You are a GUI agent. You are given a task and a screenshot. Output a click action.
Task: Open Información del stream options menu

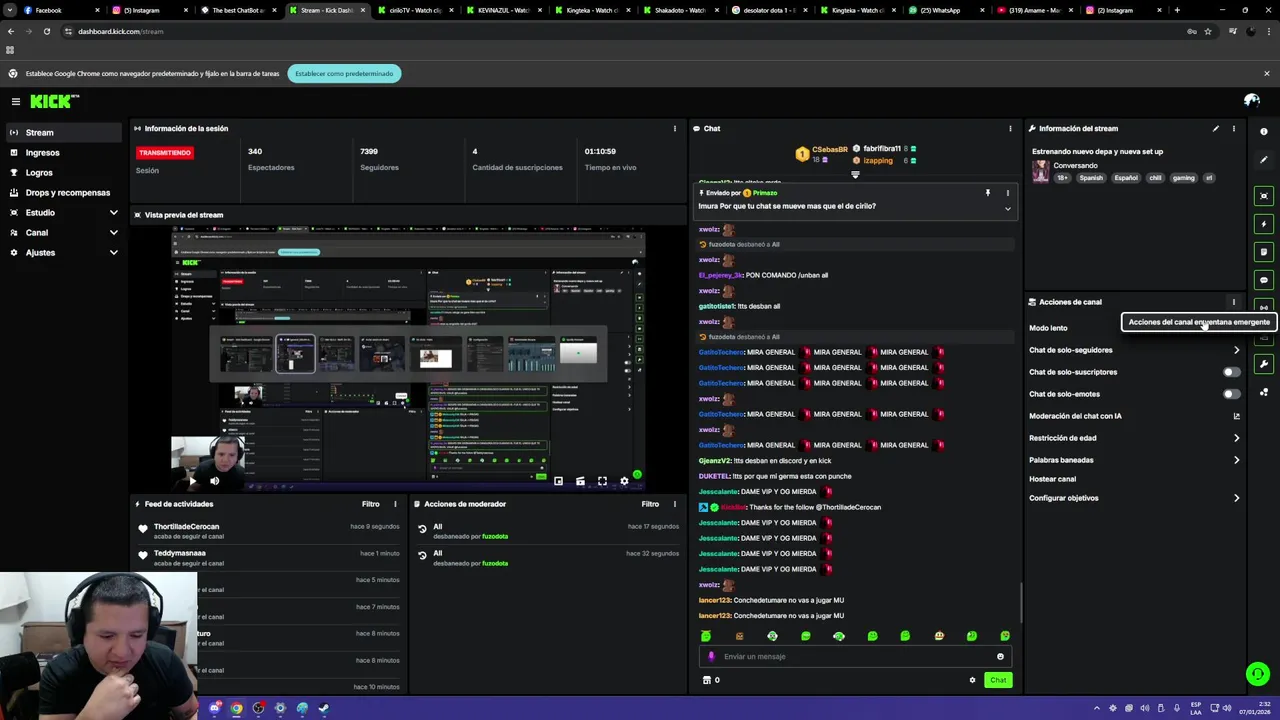point(1233,129)
